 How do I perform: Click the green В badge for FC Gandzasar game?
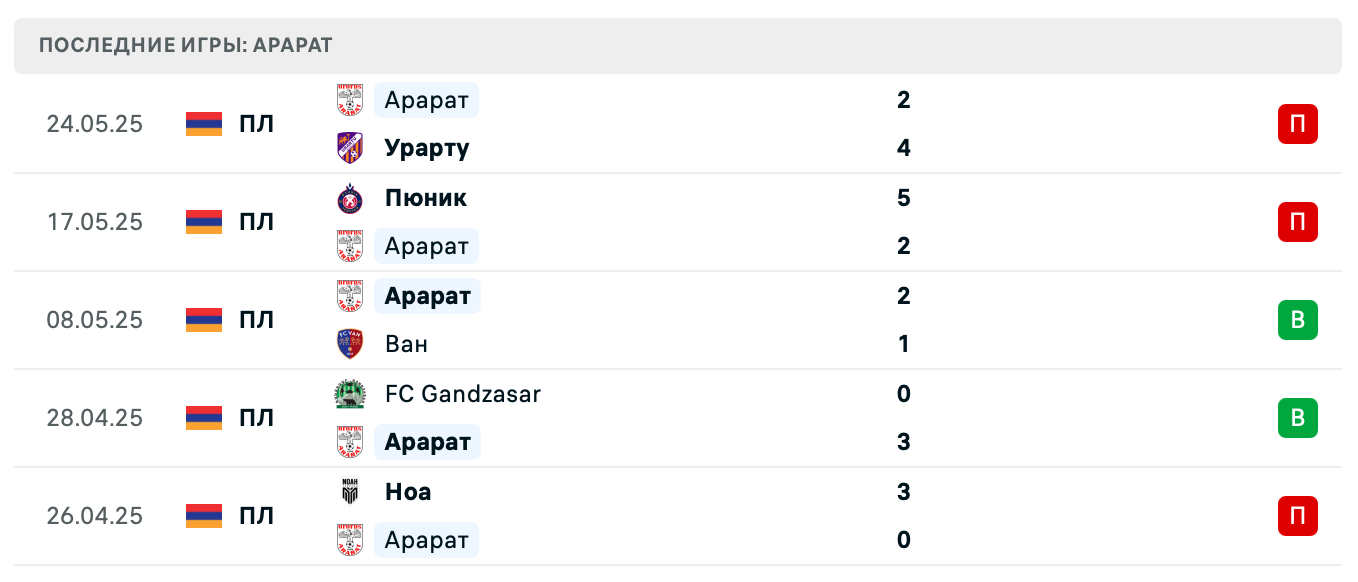[1297, 418]
